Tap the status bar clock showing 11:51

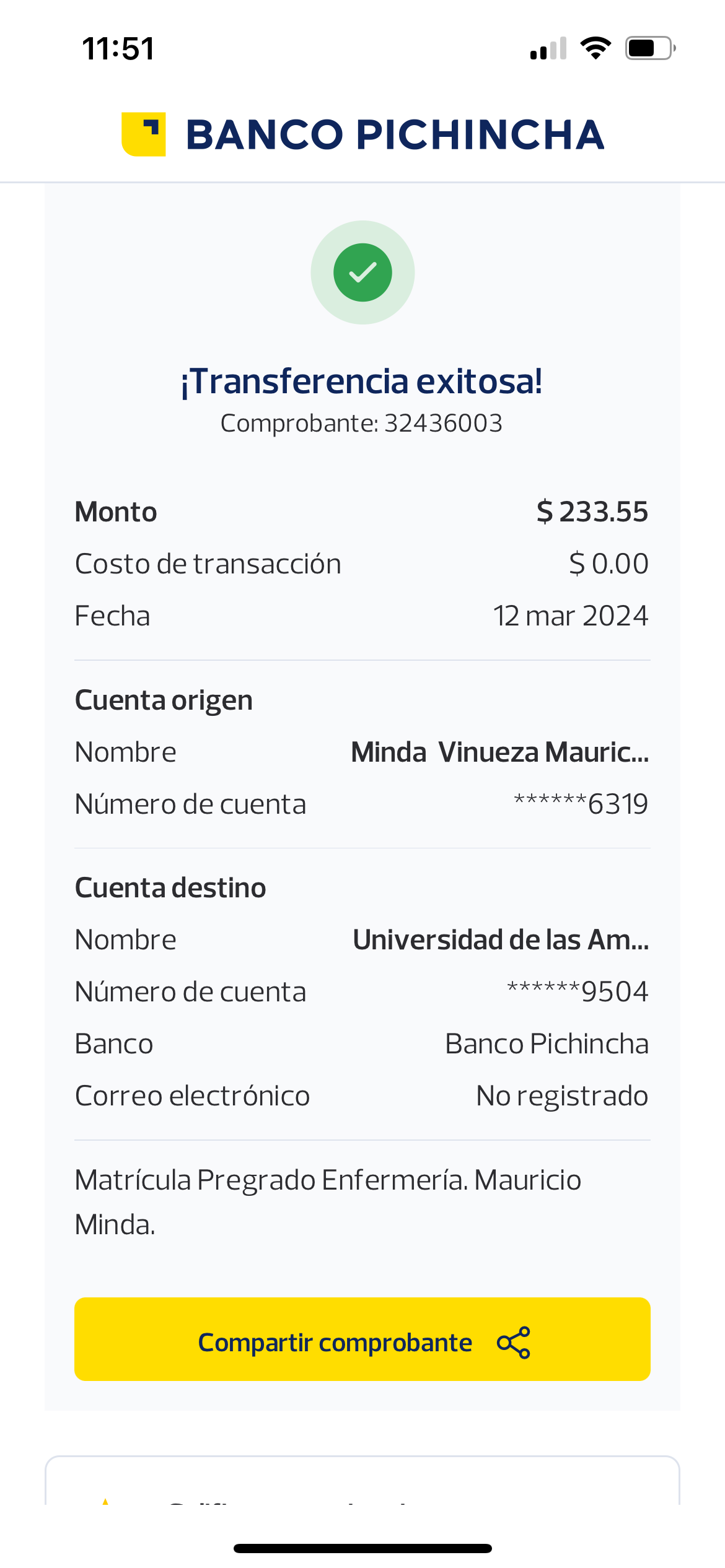[118, 48]
